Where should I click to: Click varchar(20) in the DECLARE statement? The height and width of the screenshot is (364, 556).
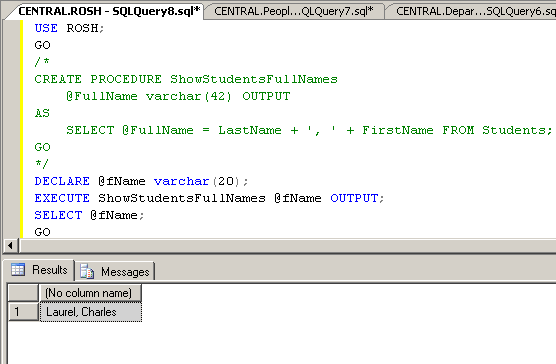(198, 181)
